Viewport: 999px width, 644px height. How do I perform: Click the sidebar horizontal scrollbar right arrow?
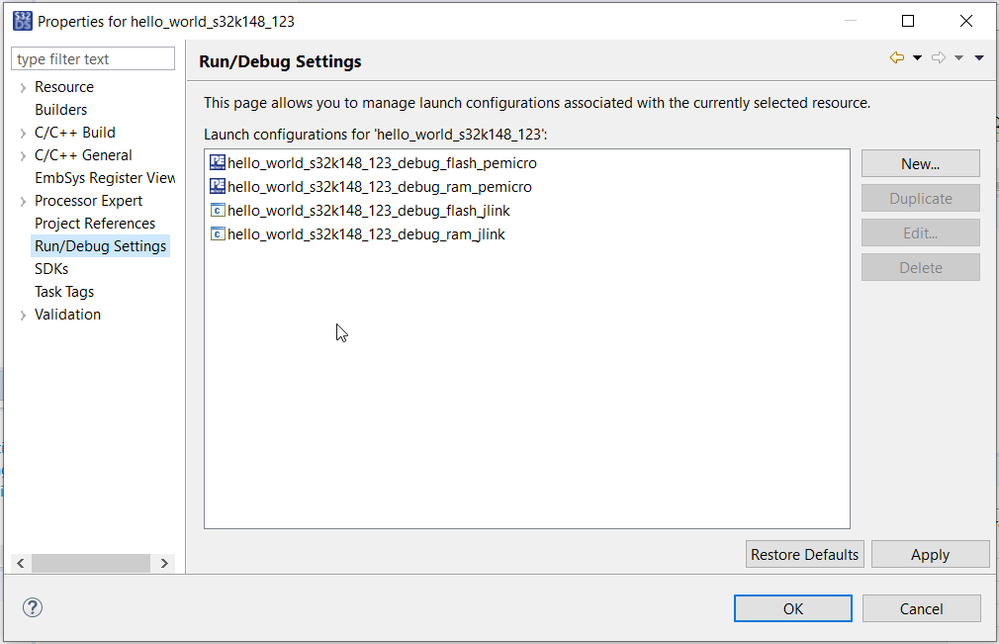(x=164, y=563)
